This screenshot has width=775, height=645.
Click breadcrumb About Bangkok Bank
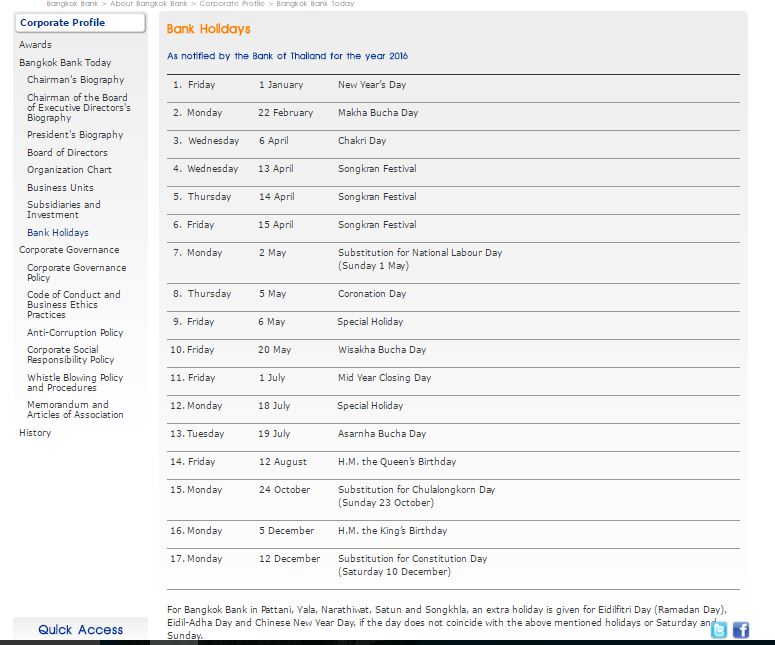[x=148, y=3]
